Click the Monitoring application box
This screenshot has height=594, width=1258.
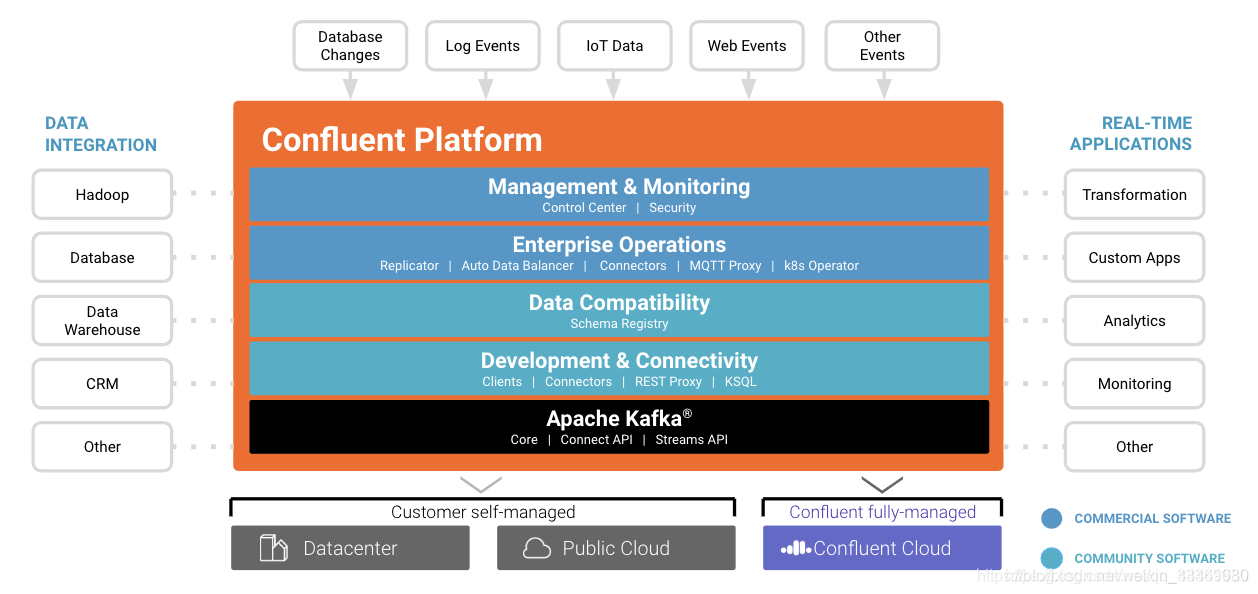(x=1134, y=384)
